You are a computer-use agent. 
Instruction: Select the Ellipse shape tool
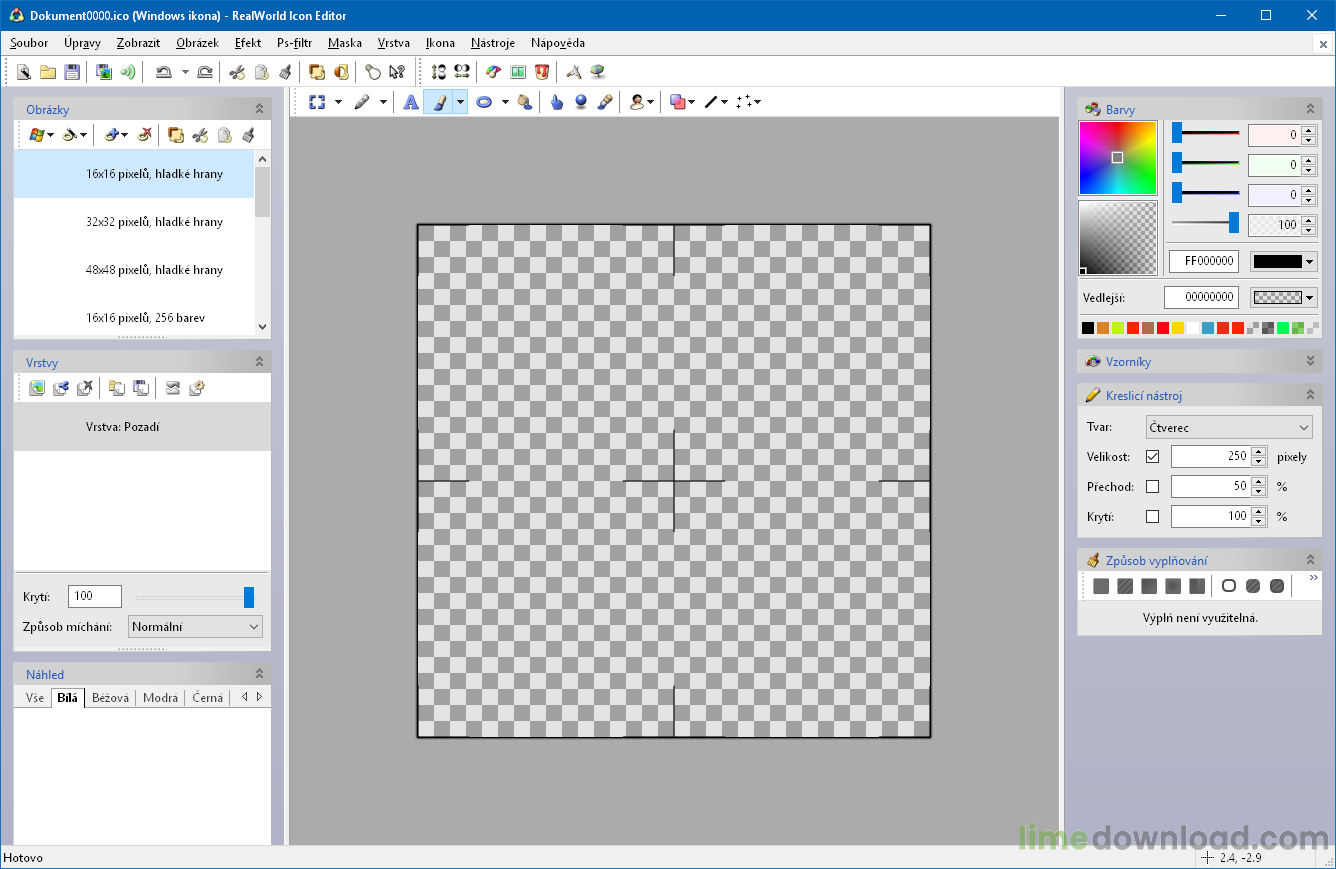pos(484,102)
